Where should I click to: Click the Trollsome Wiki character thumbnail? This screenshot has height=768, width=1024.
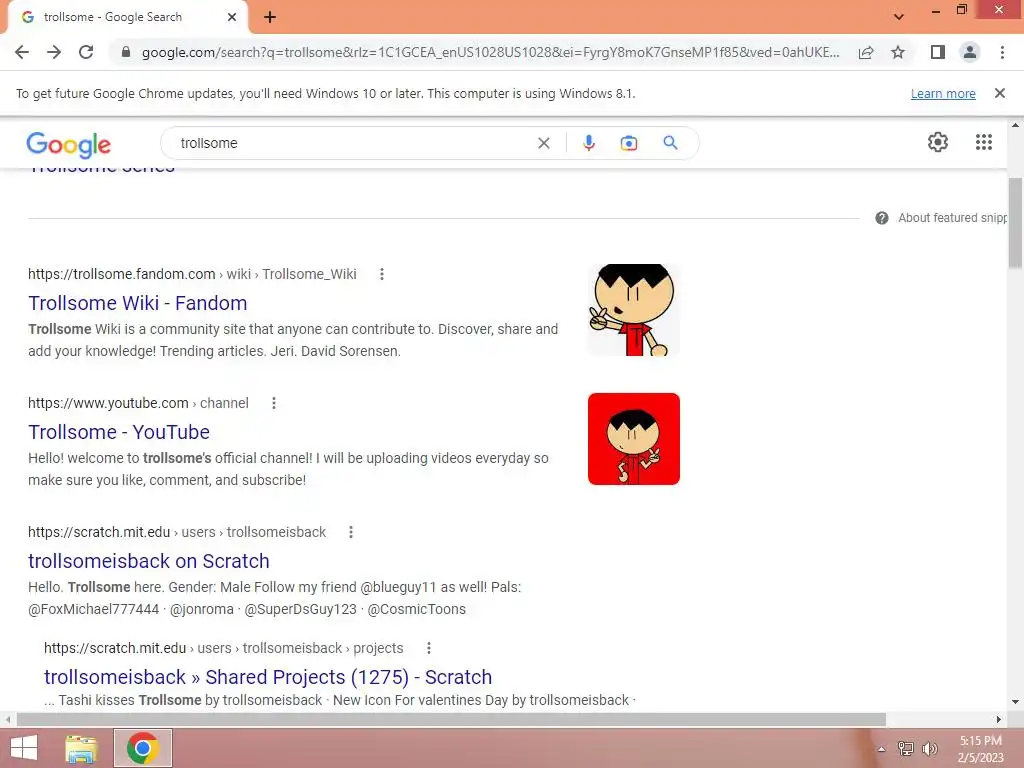[633, 310]
